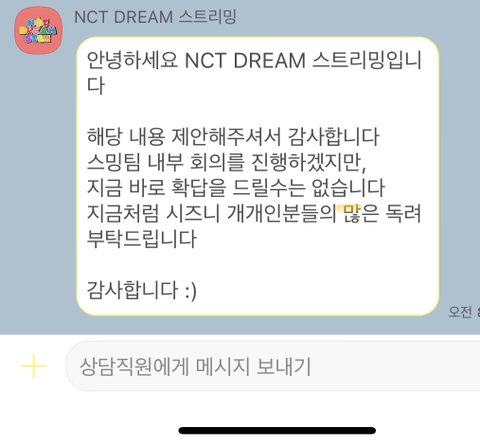480x446 pixels.
Task: Tap the sender name NCT DREAM 스트리밍
Action: [155, 17]
